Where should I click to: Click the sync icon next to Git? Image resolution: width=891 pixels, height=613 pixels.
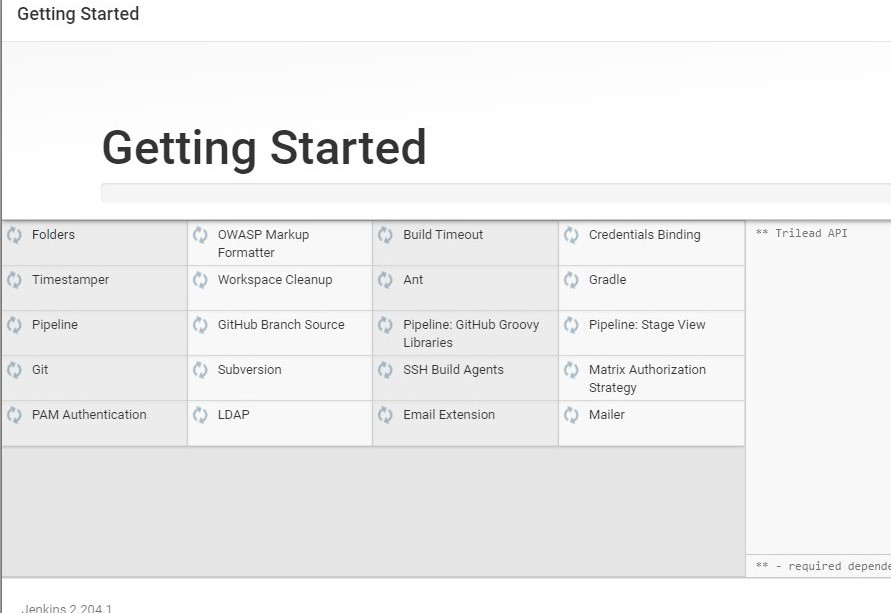coord(14,370)
